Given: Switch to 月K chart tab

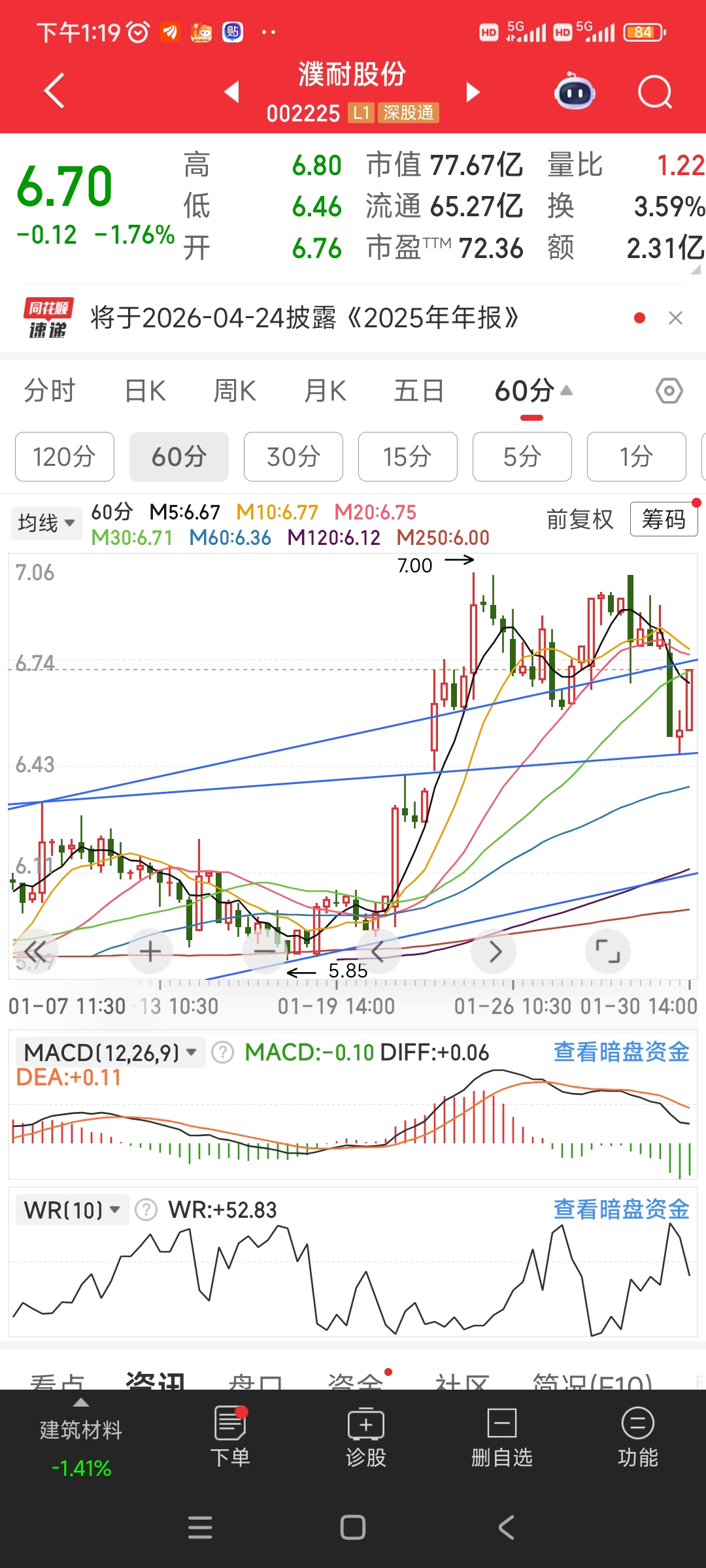Looking at the screenshot, I should tap(326, 391).
